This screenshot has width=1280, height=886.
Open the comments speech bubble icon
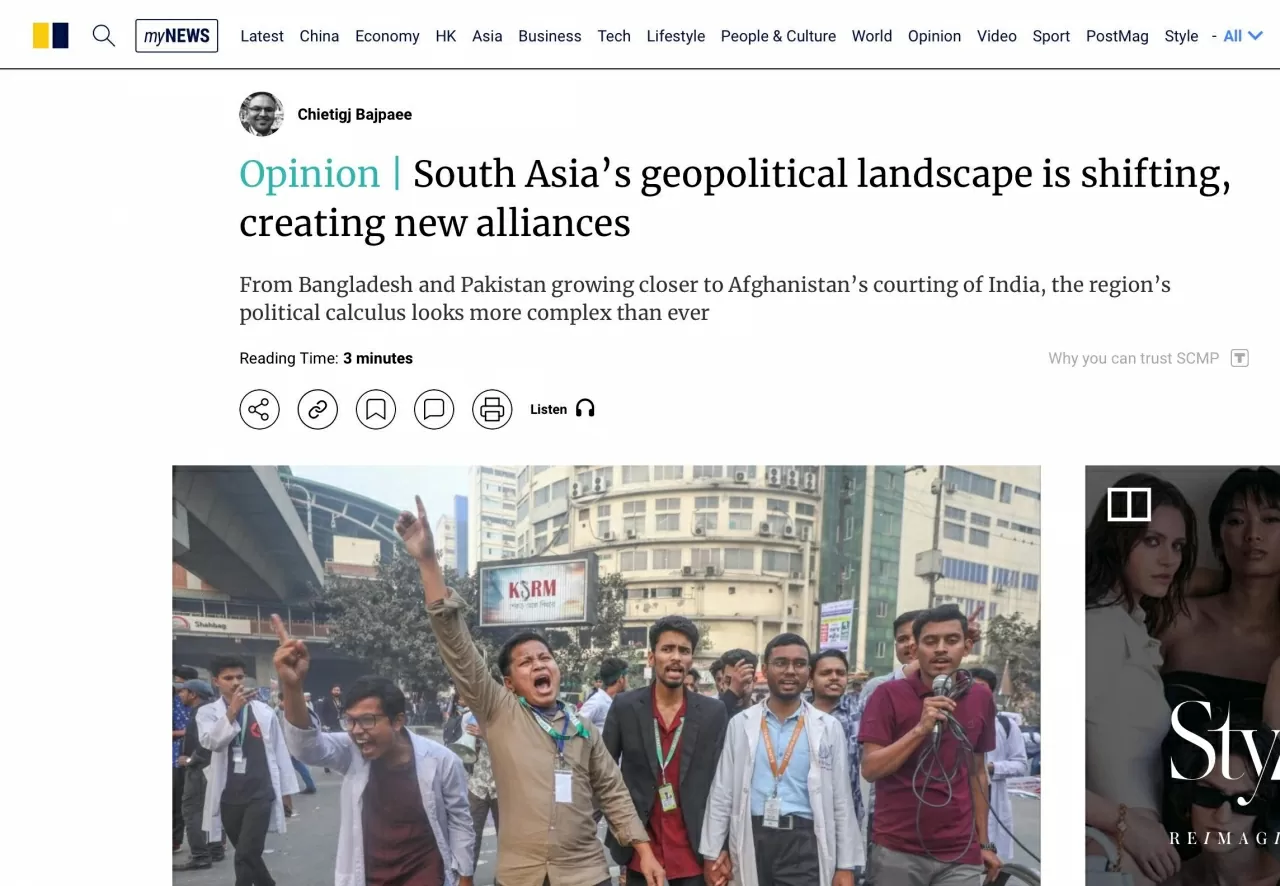tap(434, 409)
